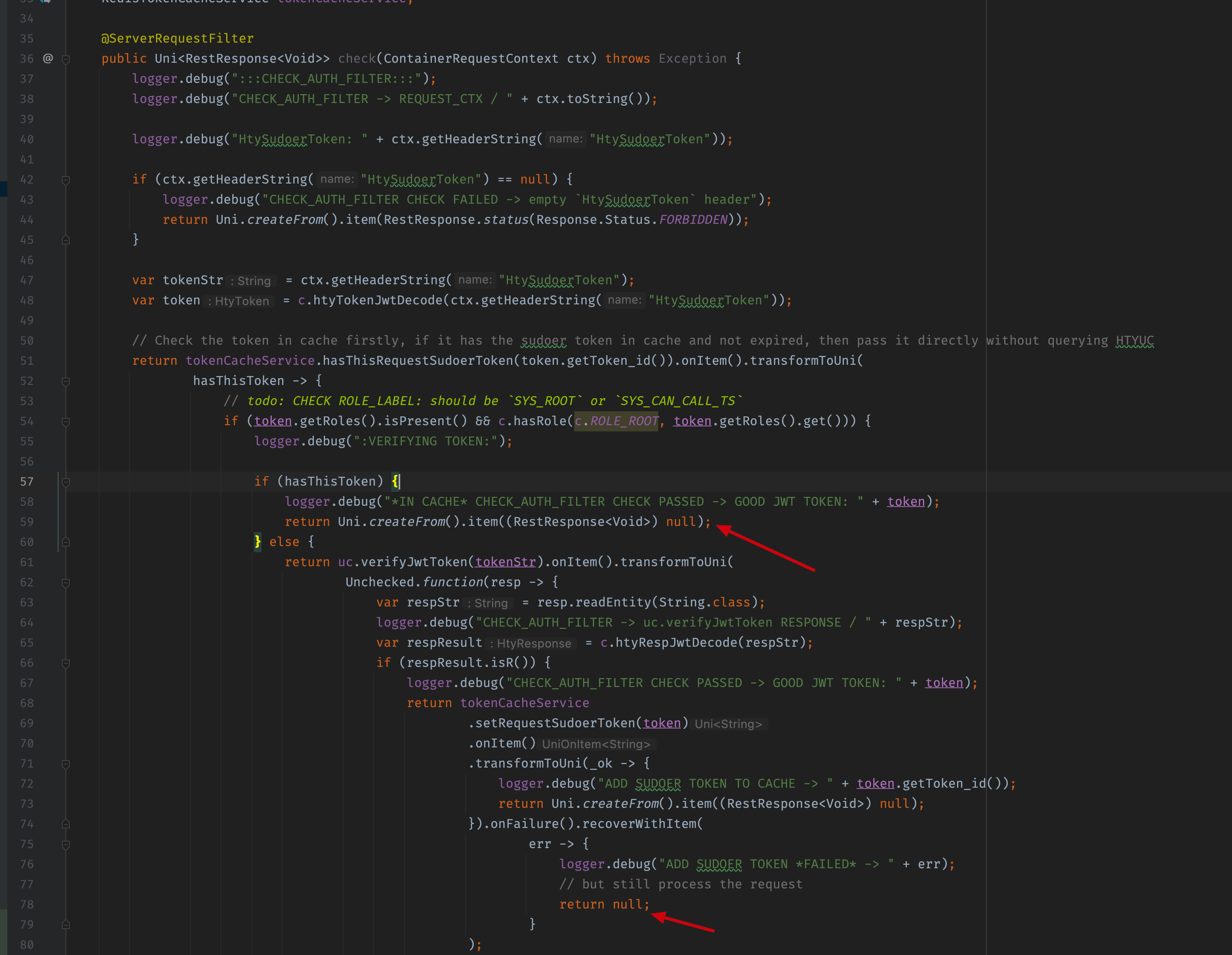Collapse the Unchecked.function fold on line 62

[66, 583]
